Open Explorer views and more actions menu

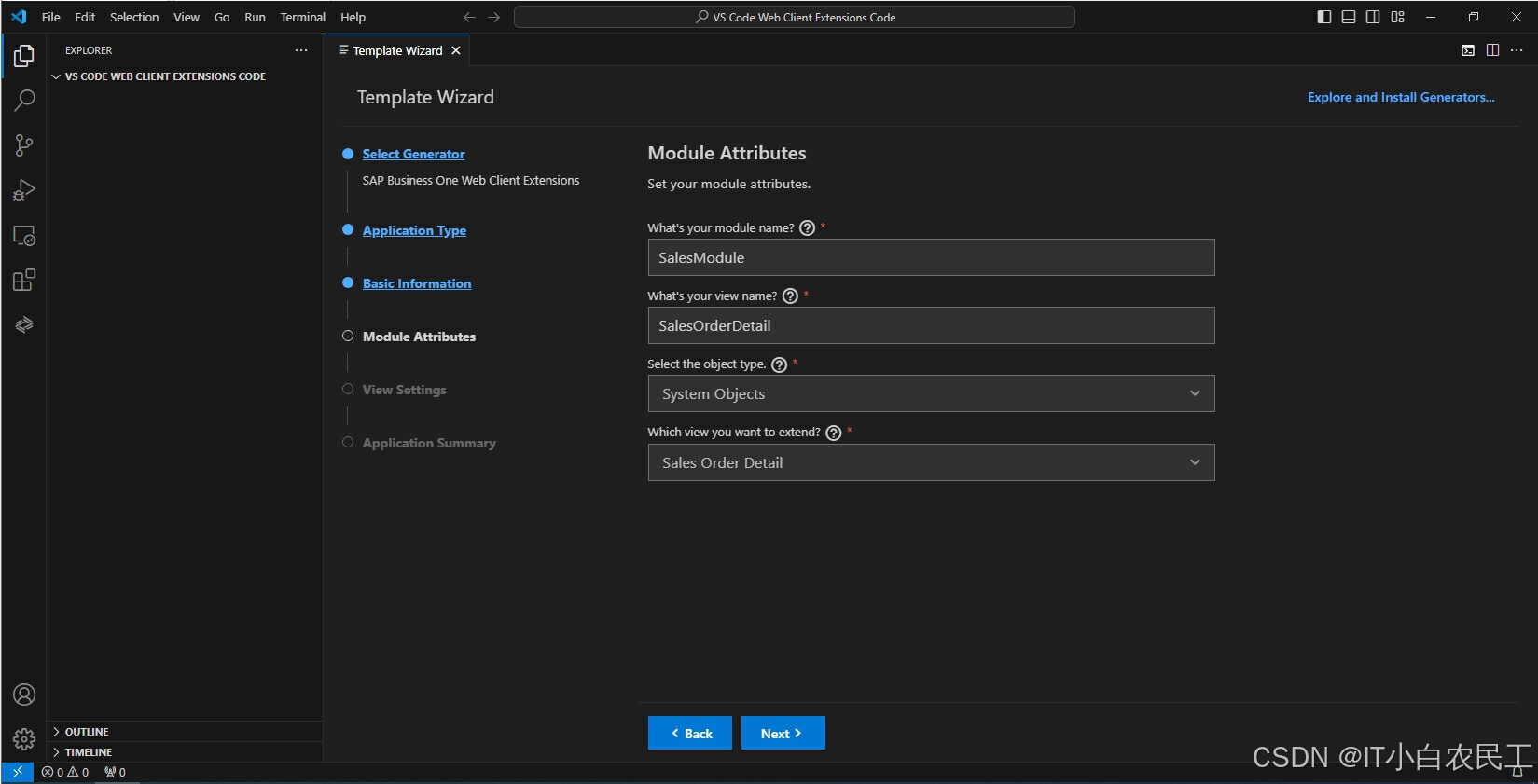click(x=301, y=50)
